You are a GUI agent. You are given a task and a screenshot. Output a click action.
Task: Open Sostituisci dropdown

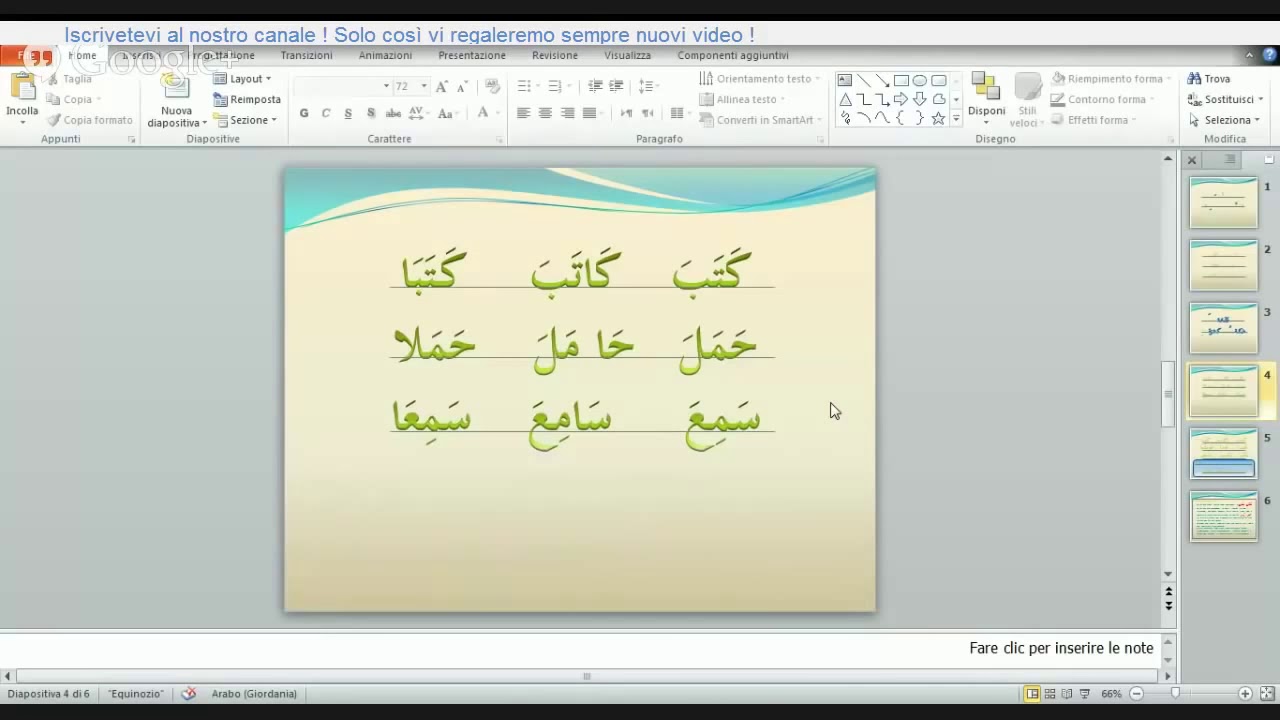click(1225, 99)
